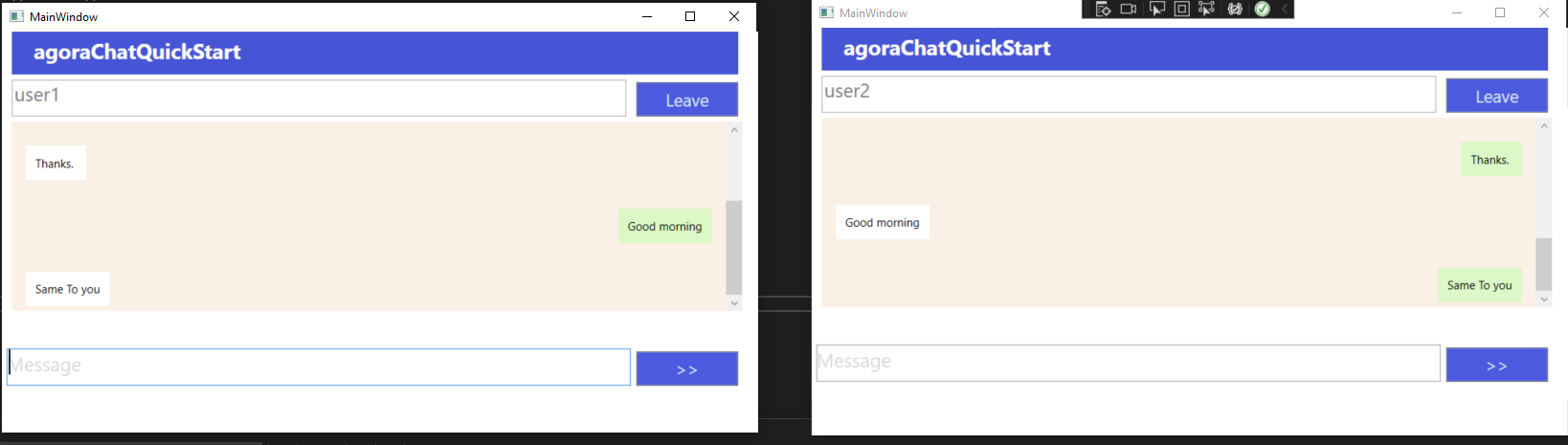Close the user2 MainWindow
Screen dimensions: 1568x445
click(1544, 12)
